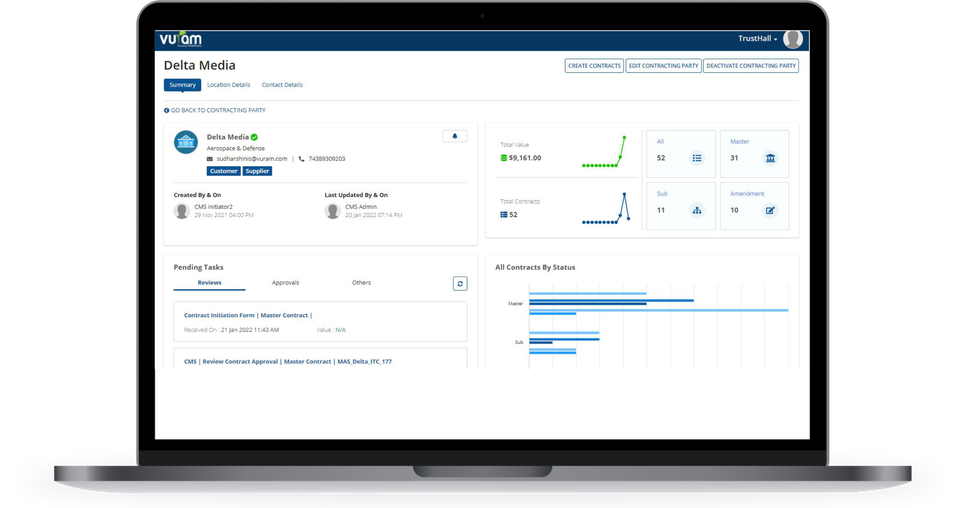Viewport: 960px width, 508px height.
Task: Click the CMS Initiator2 avatar
Action: (x=182, y=211)
